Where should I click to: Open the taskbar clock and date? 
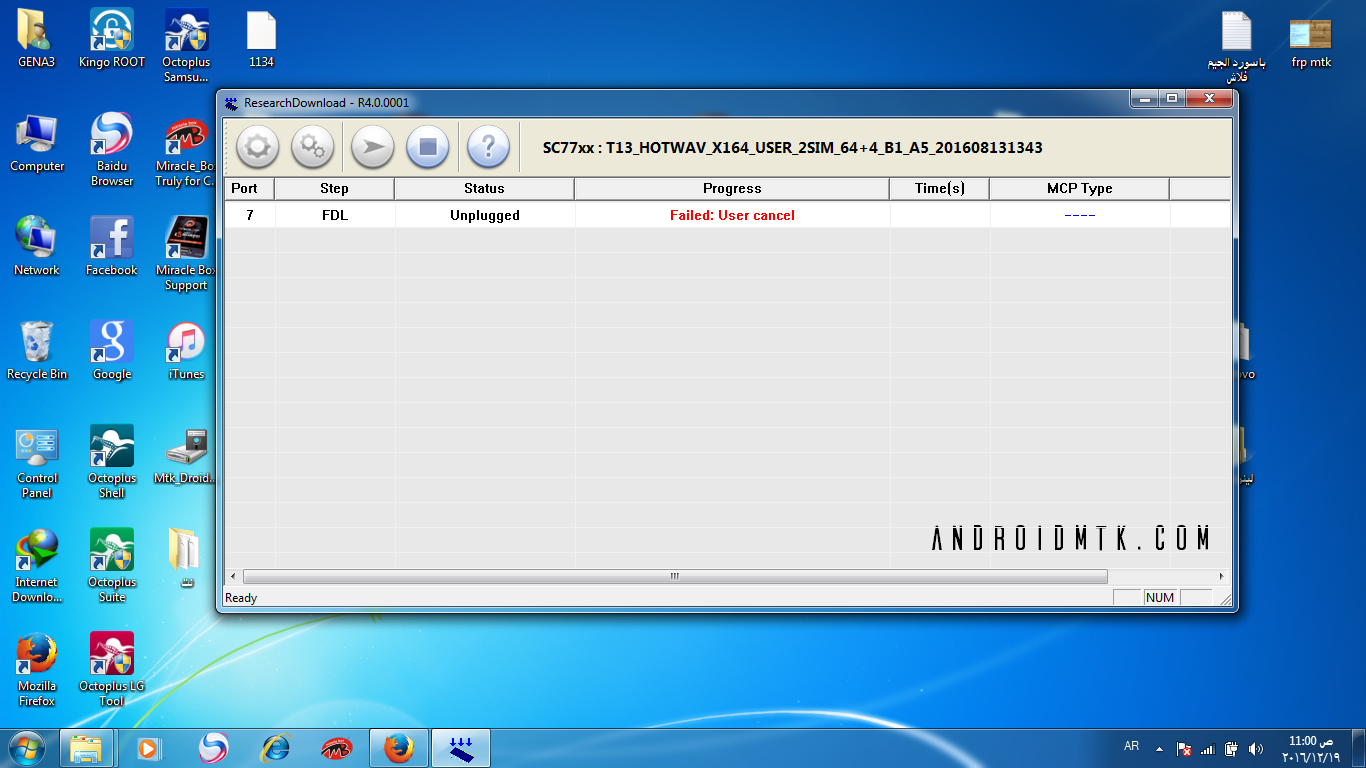click(x=1310, y=748)
